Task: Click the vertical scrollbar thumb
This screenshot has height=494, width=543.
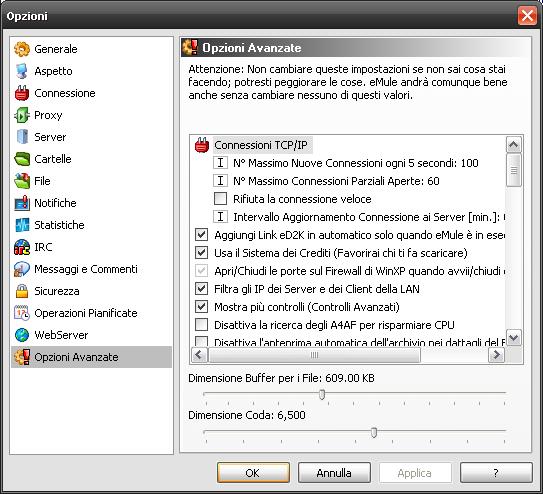Action: click(x=514, y=170)
